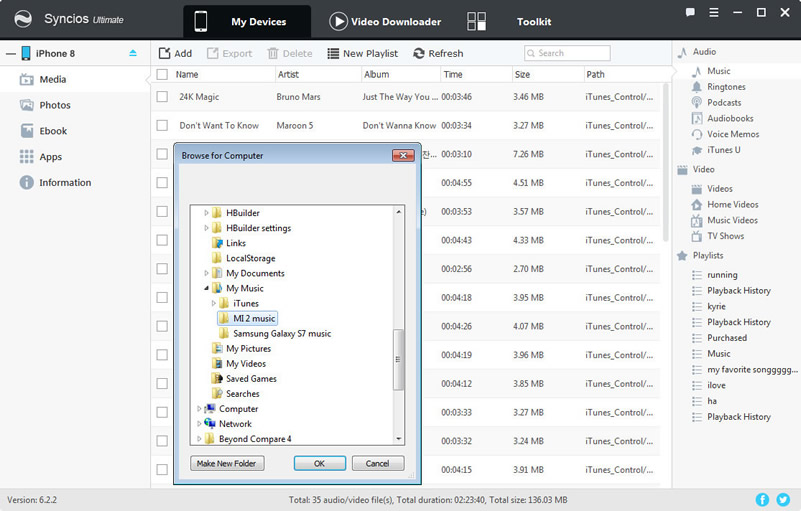Switch to My Devices tab

(247, 21)
